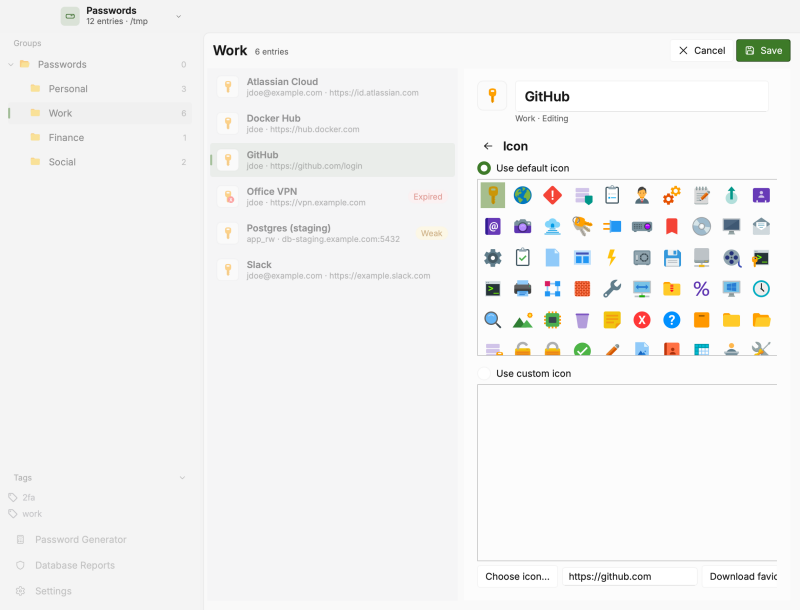This screenshot has width=800, height=610.
Task: Click the favicon URL field
Action: (630, 576)
